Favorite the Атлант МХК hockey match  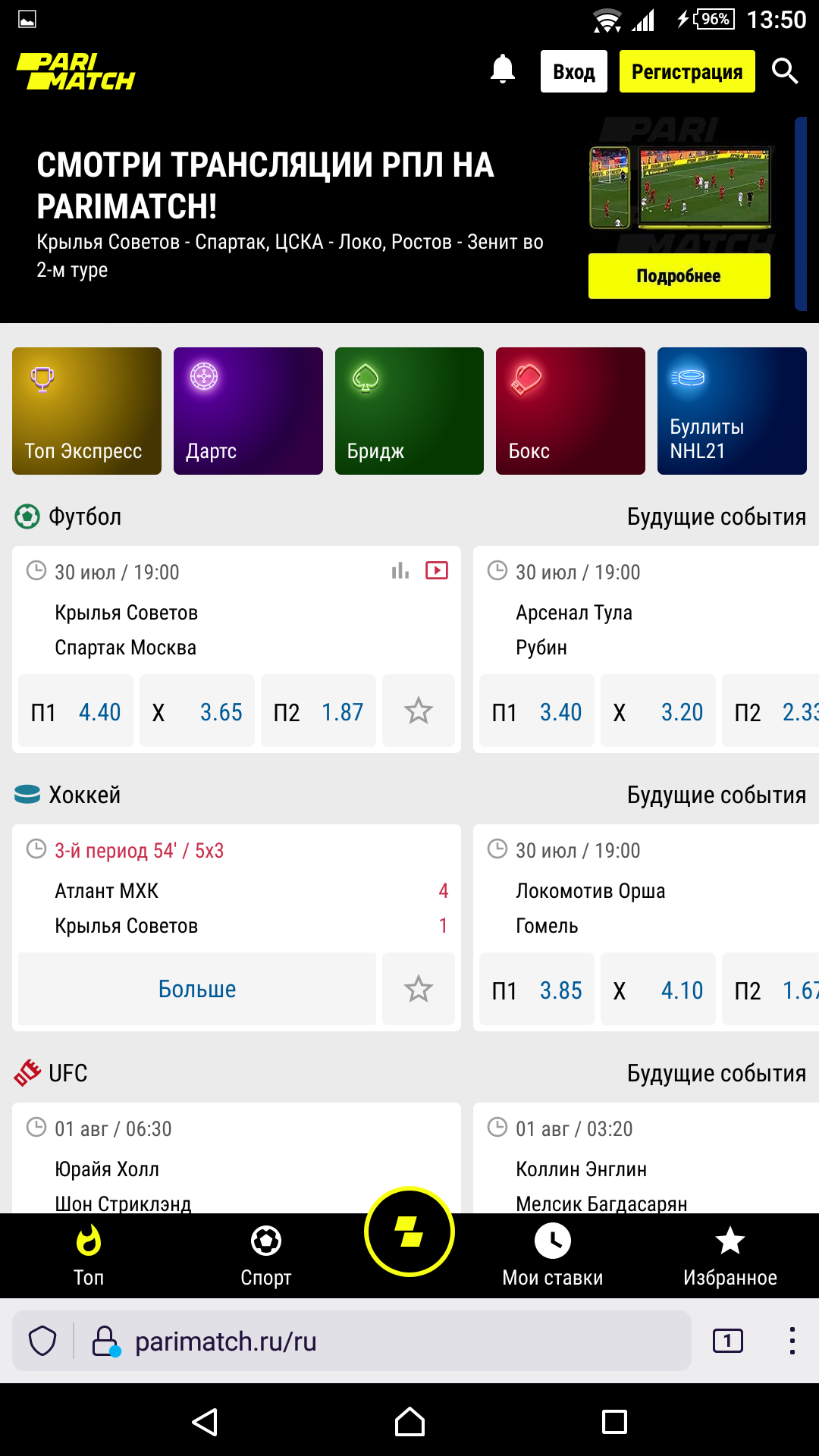419,989
